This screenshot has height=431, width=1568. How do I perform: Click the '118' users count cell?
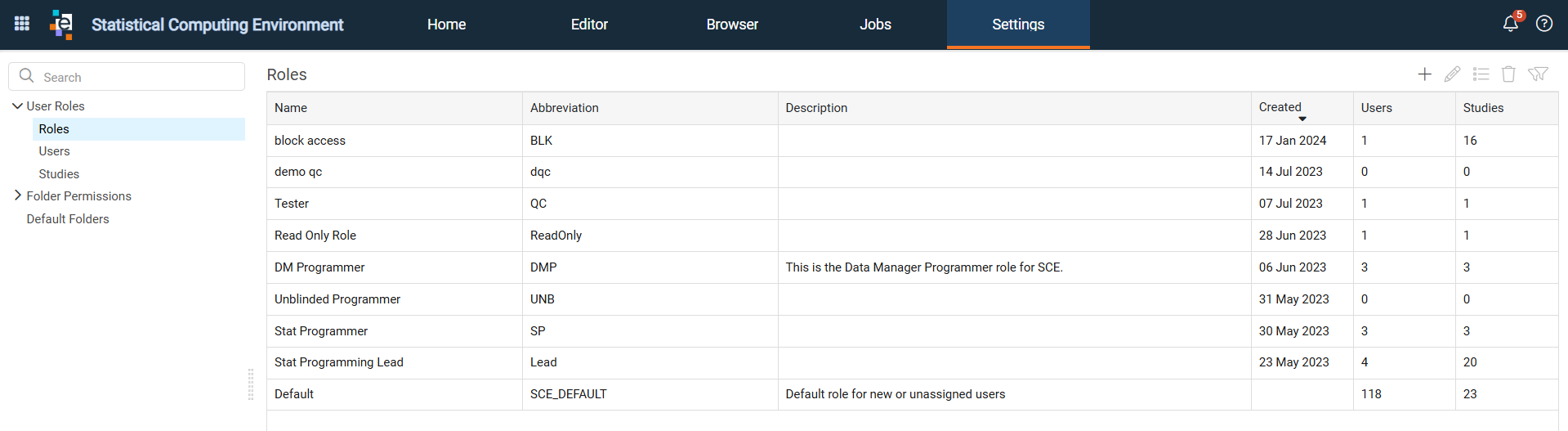coord(1405,394)
